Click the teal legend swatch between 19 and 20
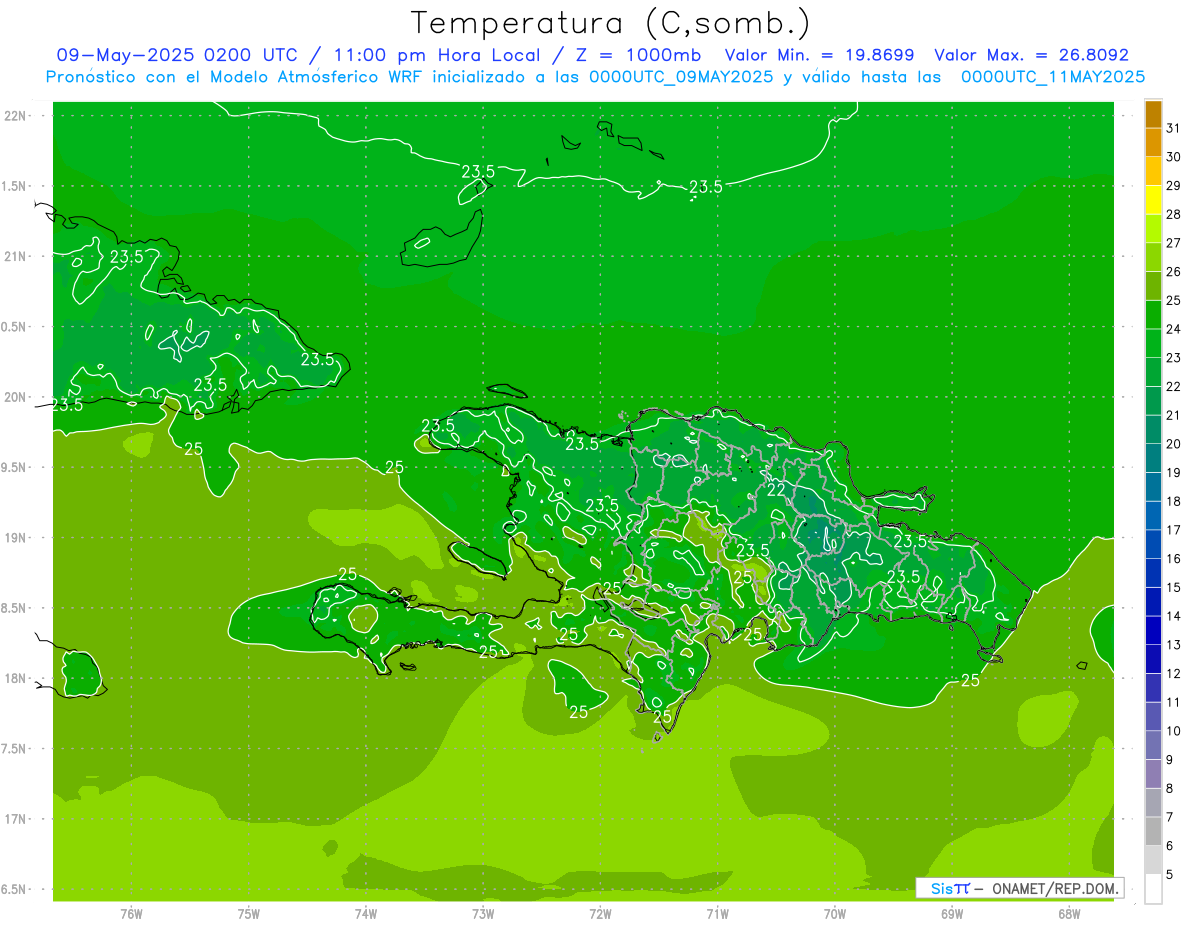Viewport: 1200px width, 927px height. (1153, 459)
